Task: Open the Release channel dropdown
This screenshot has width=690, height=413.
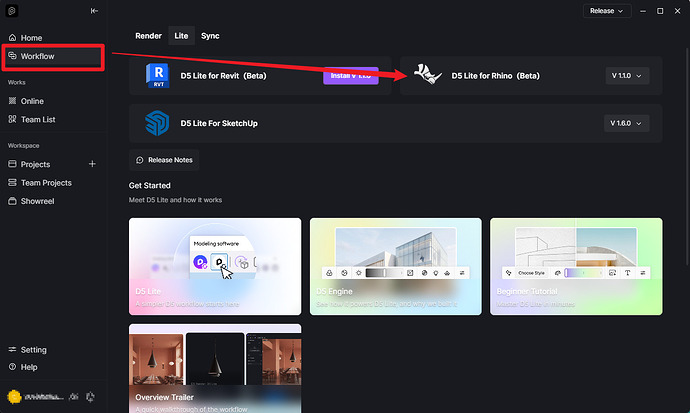Action: coord(607,11)
